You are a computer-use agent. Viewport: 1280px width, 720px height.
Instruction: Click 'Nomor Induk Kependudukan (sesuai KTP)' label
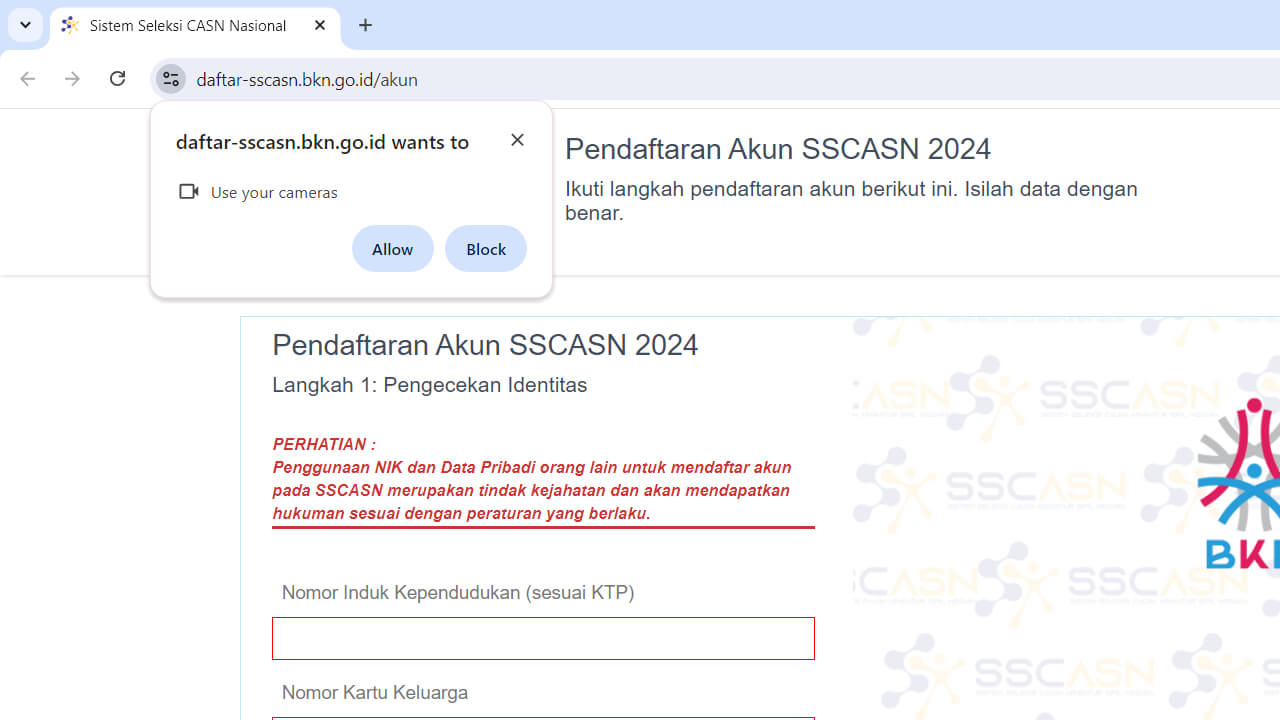click(458, 593)
